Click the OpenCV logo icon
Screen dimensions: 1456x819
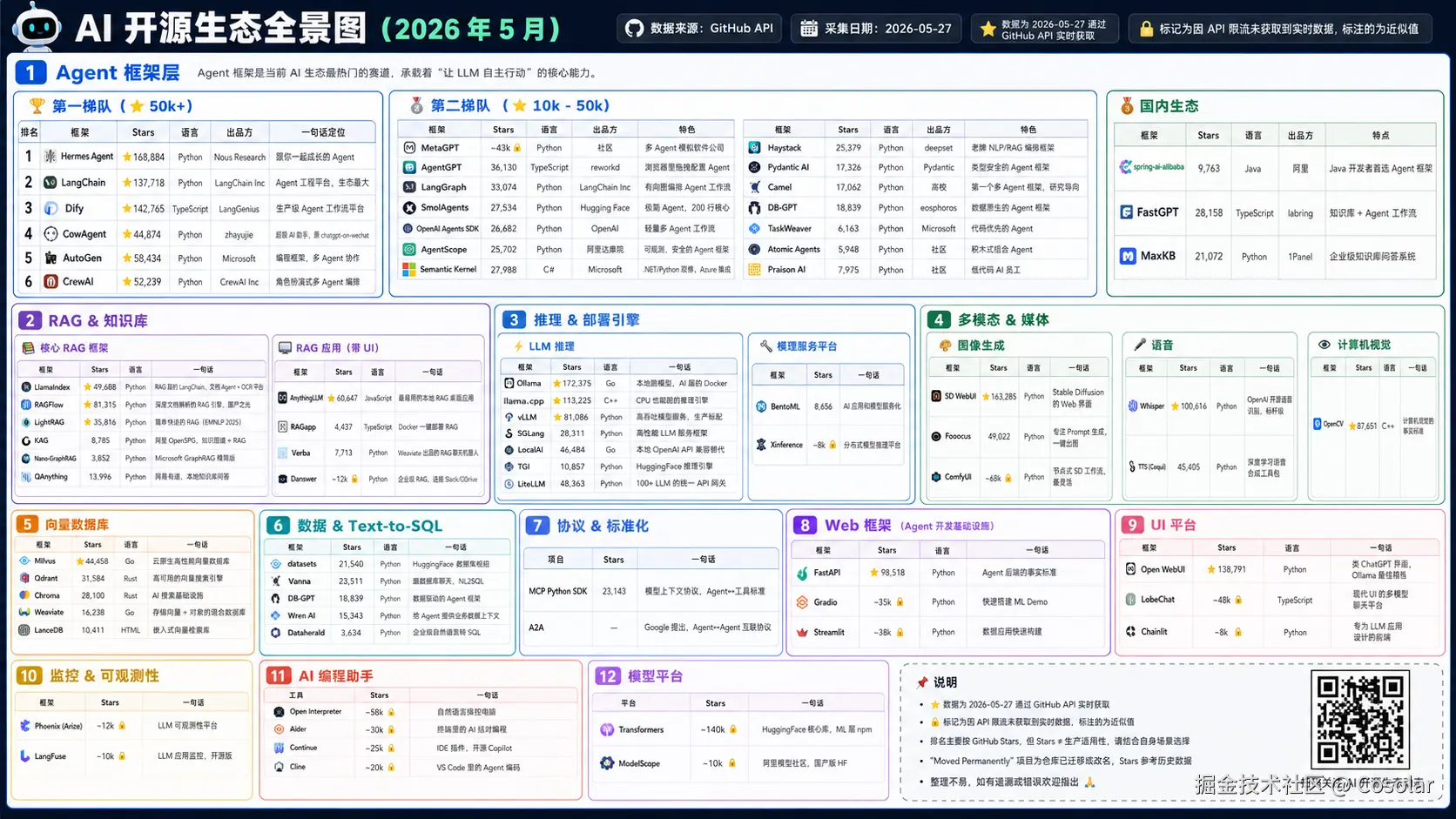point(1318,425)
